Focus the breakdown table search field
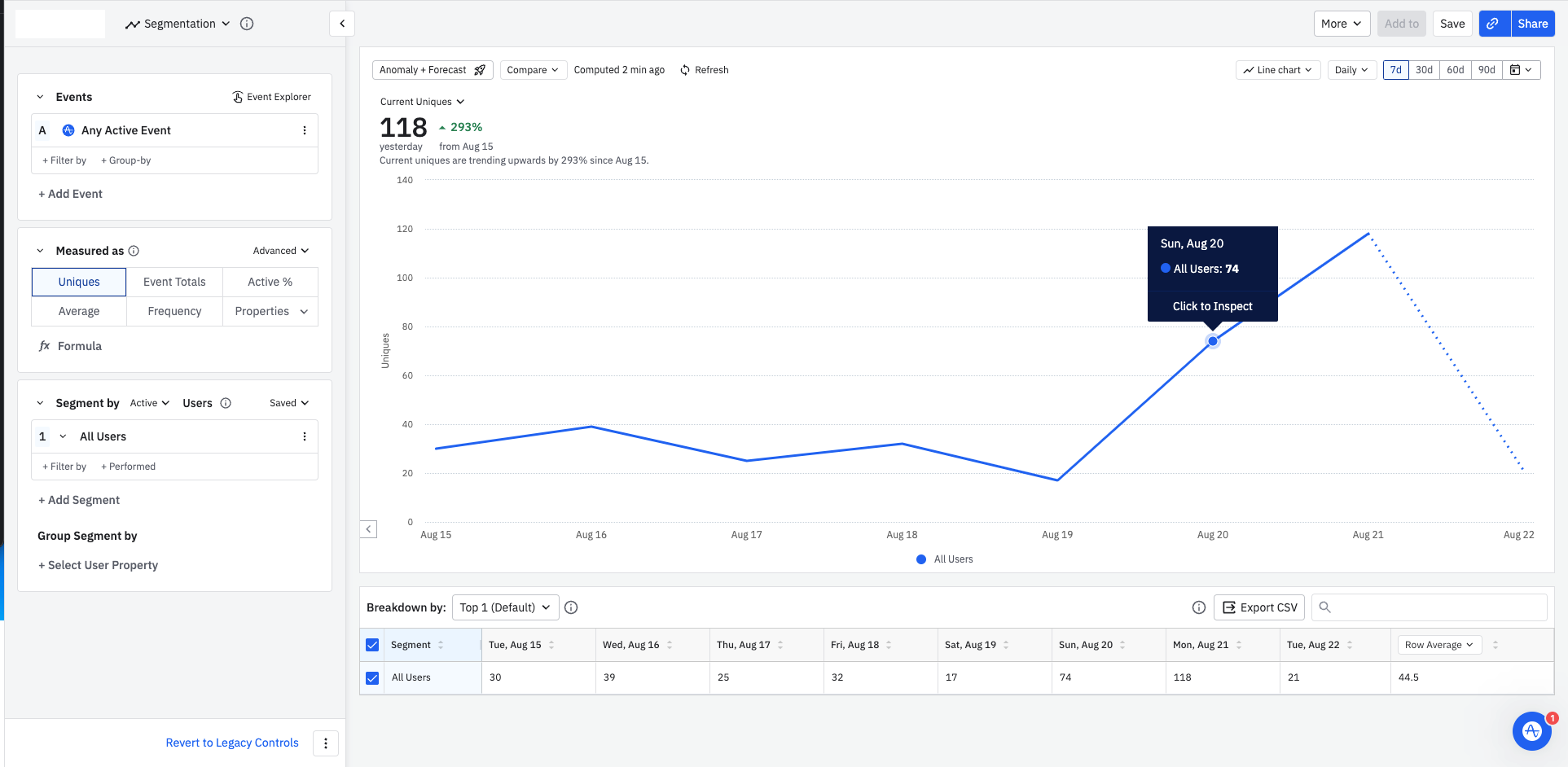The width and height of the screenshot is (1568, 767). [x=1429, y=607]
